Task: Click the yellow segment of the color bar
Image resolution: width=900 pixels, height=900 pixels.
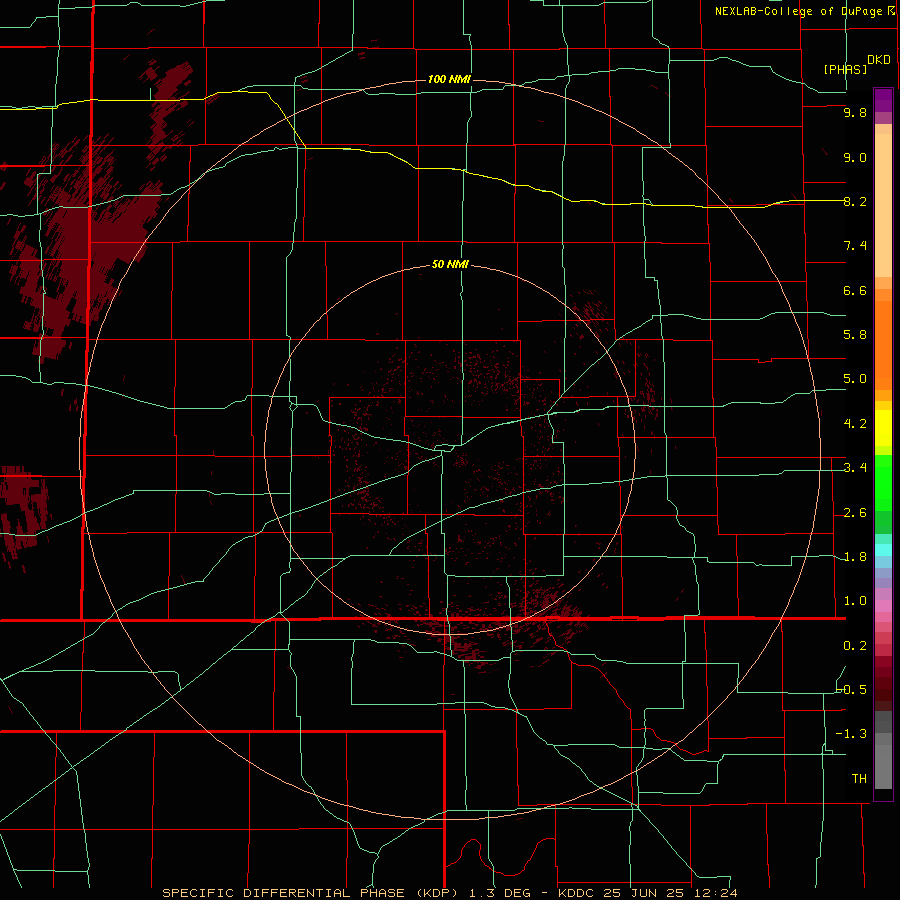Action: tap(883, 428)
